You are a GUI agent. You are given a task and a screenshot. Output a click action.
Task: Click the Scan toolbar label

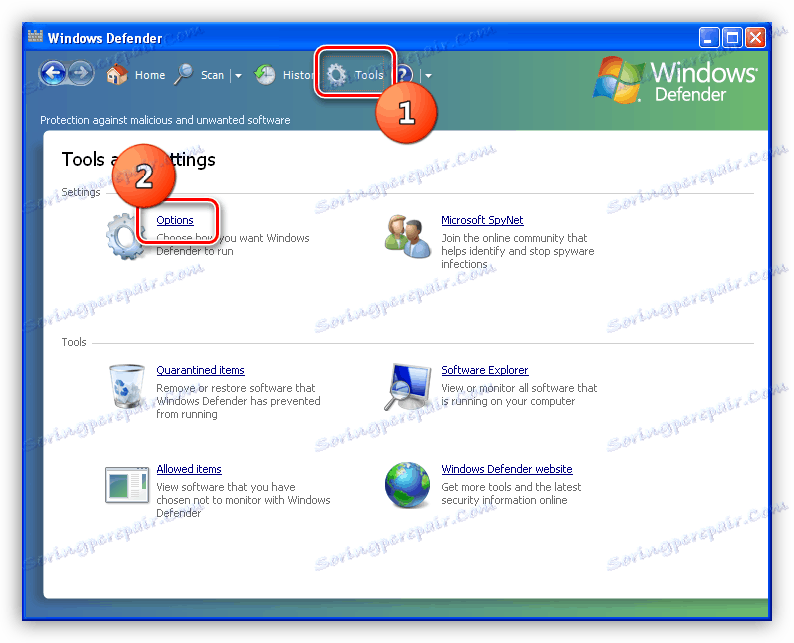(212, 75)
